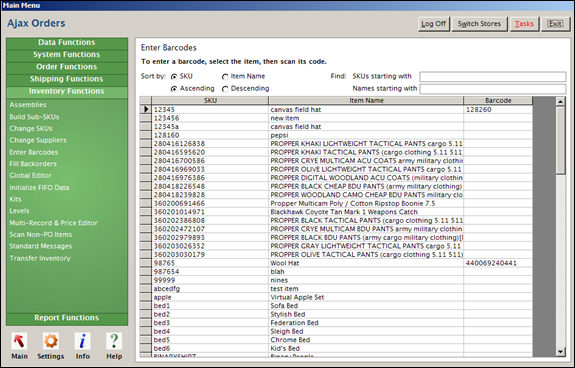Click the Exit button

[x=555, y=24]
